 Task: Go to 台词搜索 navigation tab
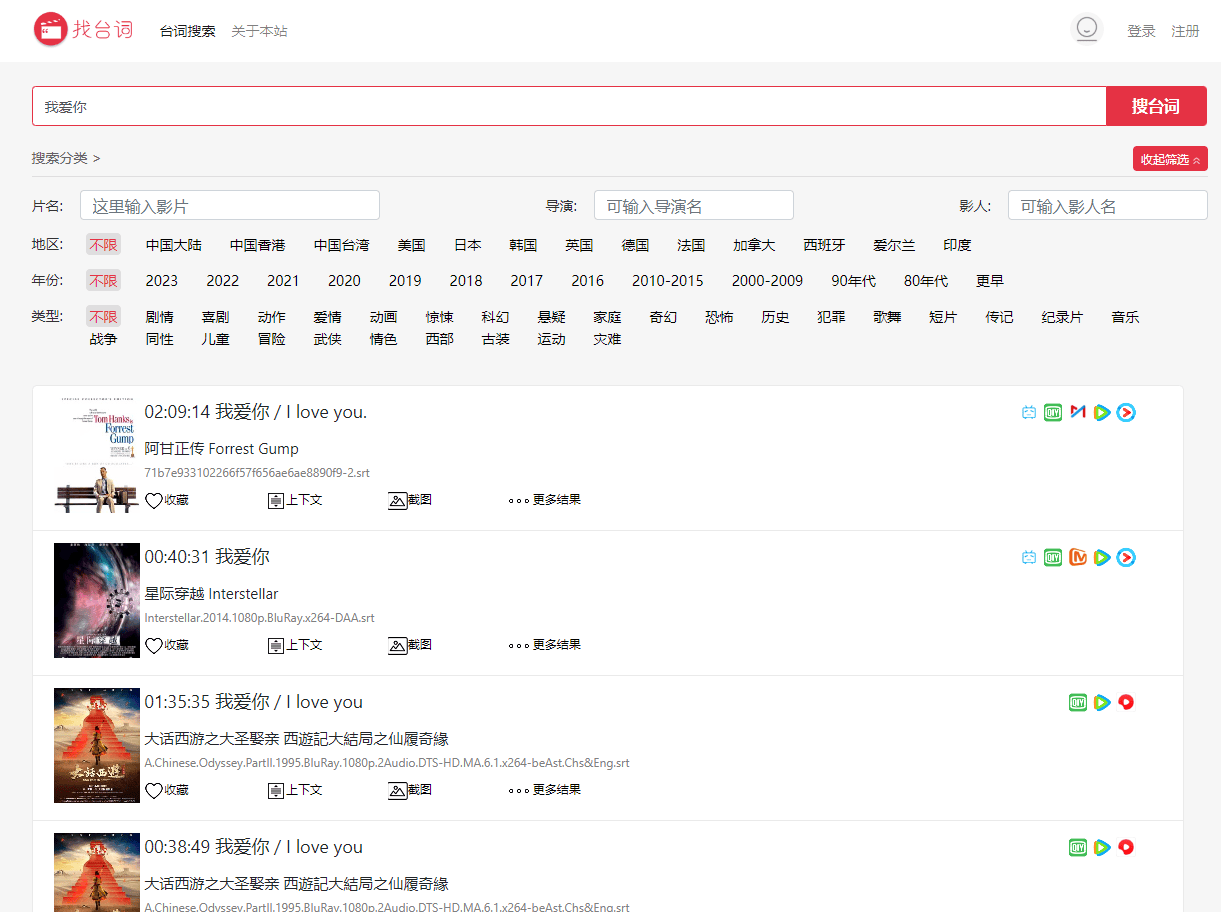click(x=188, y=32)
